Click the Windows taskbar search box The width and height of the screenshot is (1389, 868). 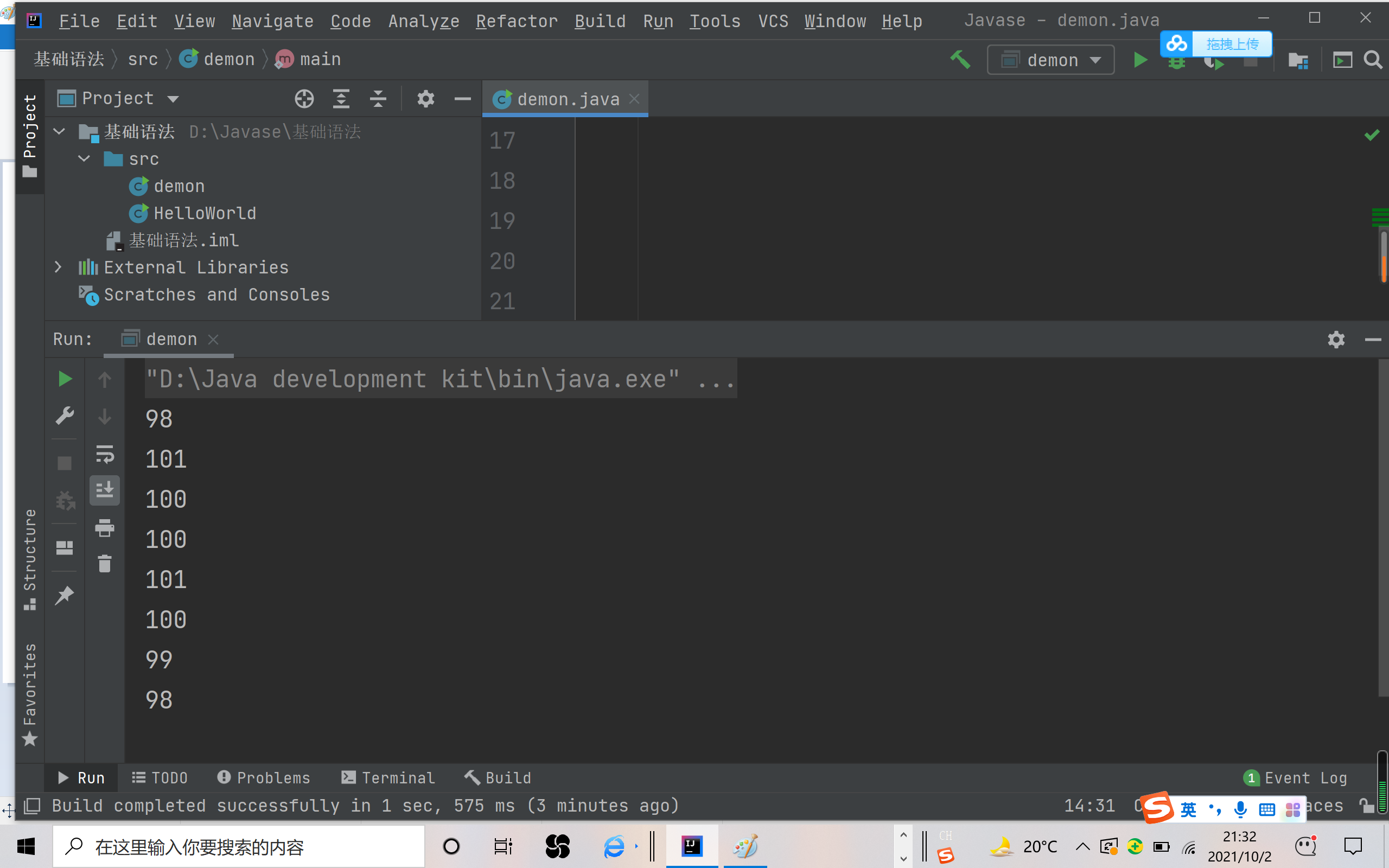238,847
